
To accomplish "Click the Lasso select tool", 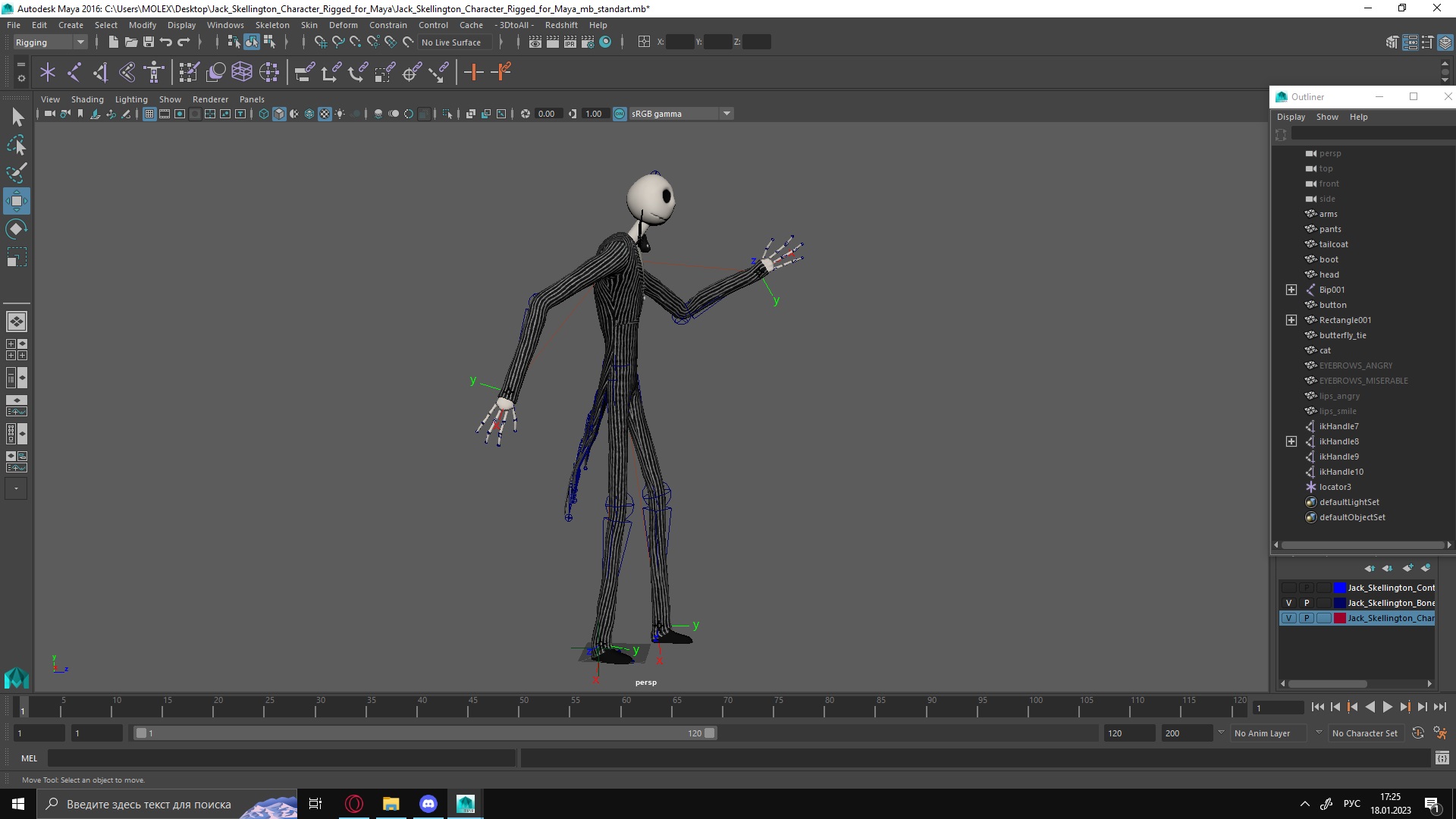I will (17, 145).
